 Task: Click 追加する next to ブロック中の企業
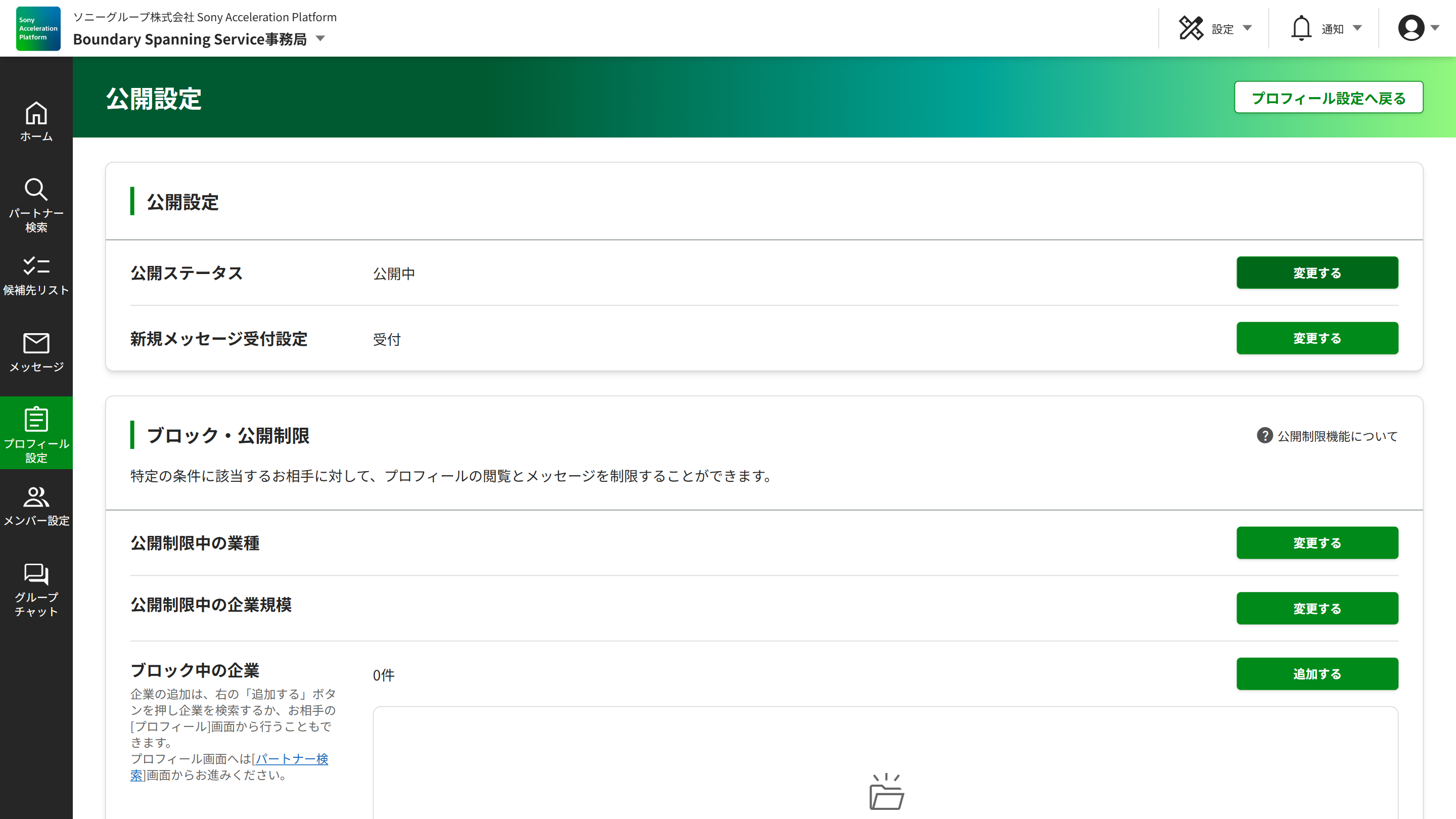(x=1317, y=674)
